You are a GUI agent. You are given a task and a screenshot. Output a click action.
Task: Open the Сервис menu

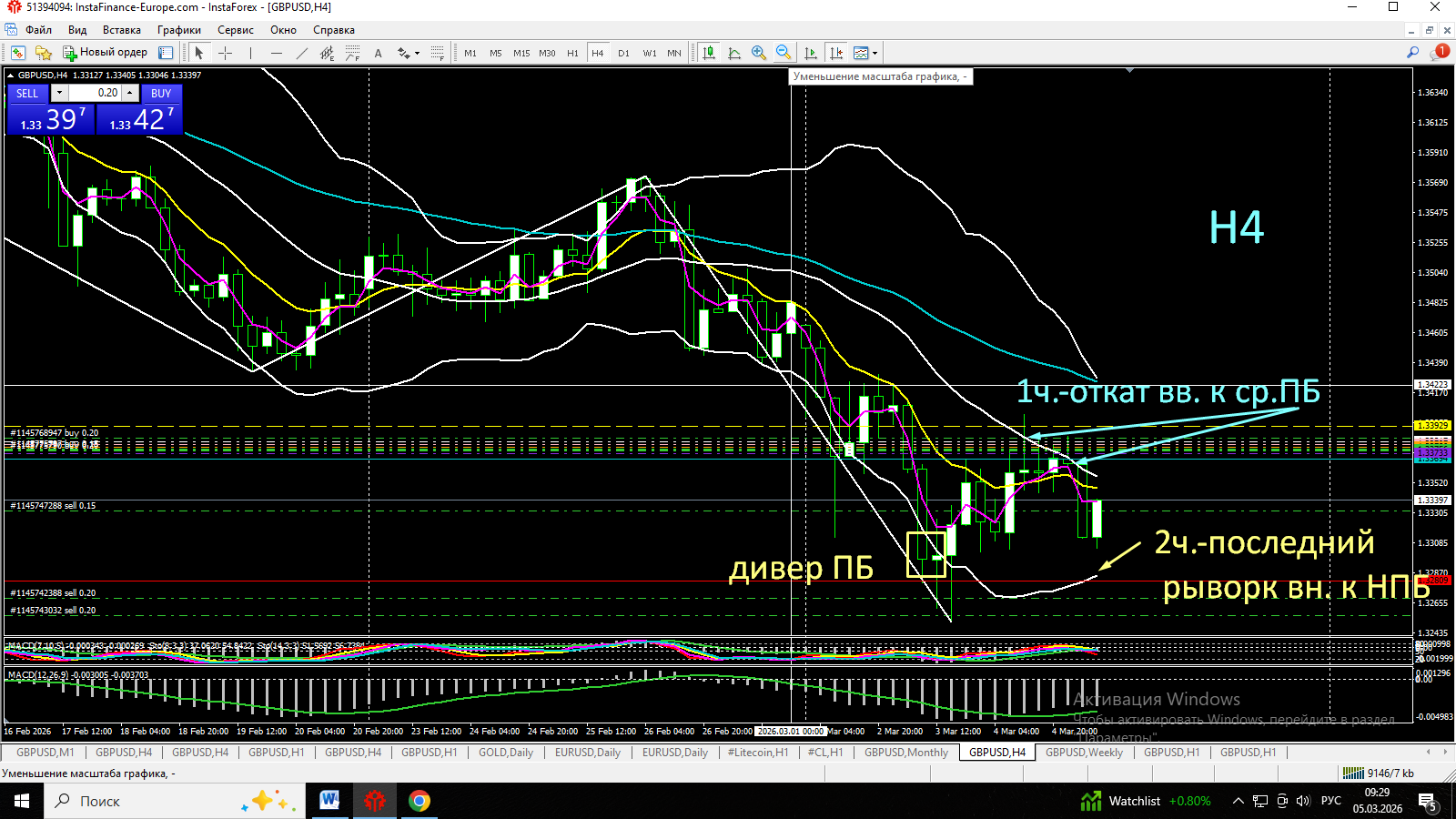236,30
